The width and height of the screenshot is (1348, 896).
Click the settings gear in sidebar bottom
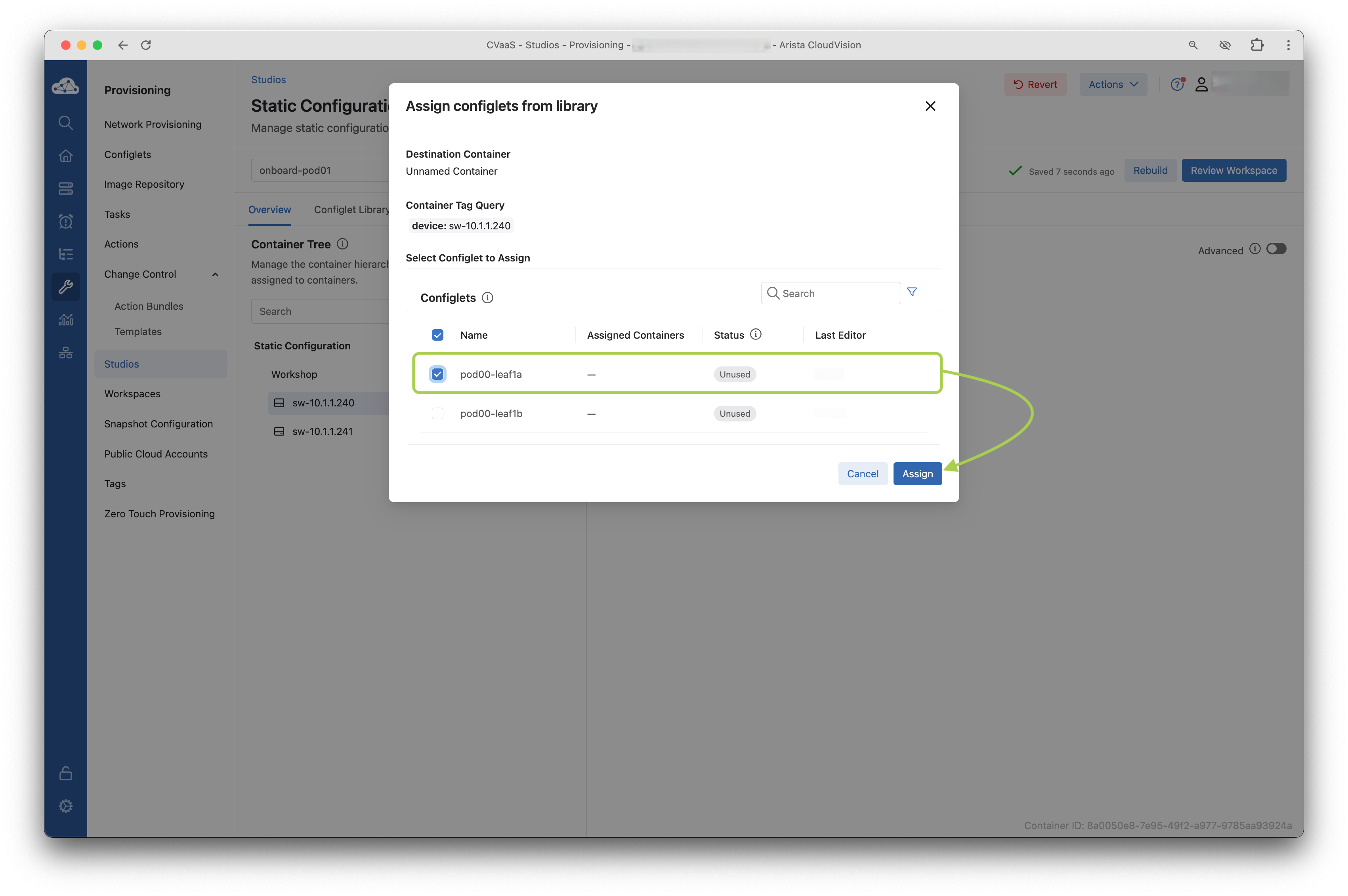click(66, 806)
